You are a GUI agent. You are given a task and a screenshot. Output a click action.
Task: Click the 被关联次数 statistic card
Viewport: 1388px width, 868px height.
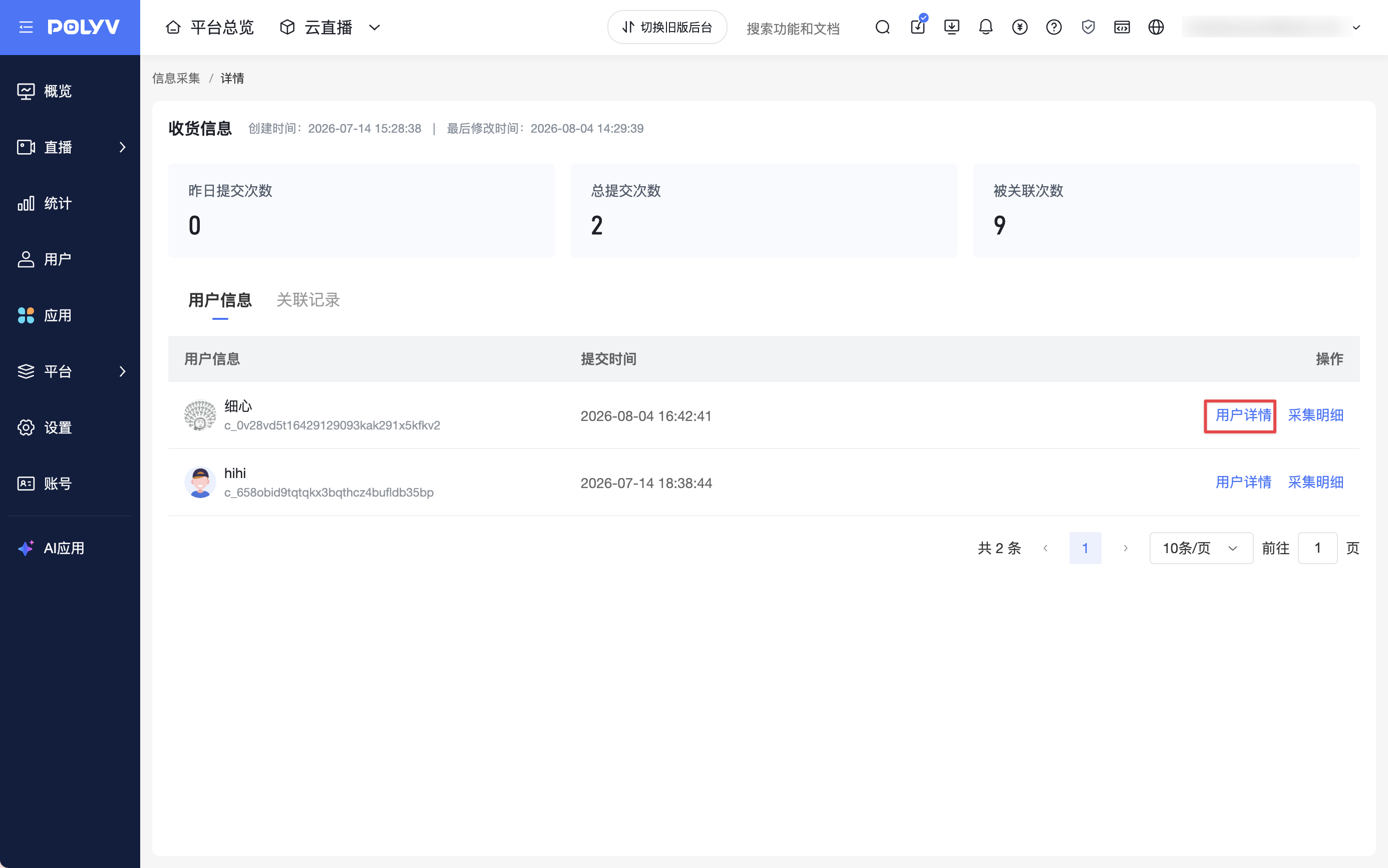coord(1166,211)
